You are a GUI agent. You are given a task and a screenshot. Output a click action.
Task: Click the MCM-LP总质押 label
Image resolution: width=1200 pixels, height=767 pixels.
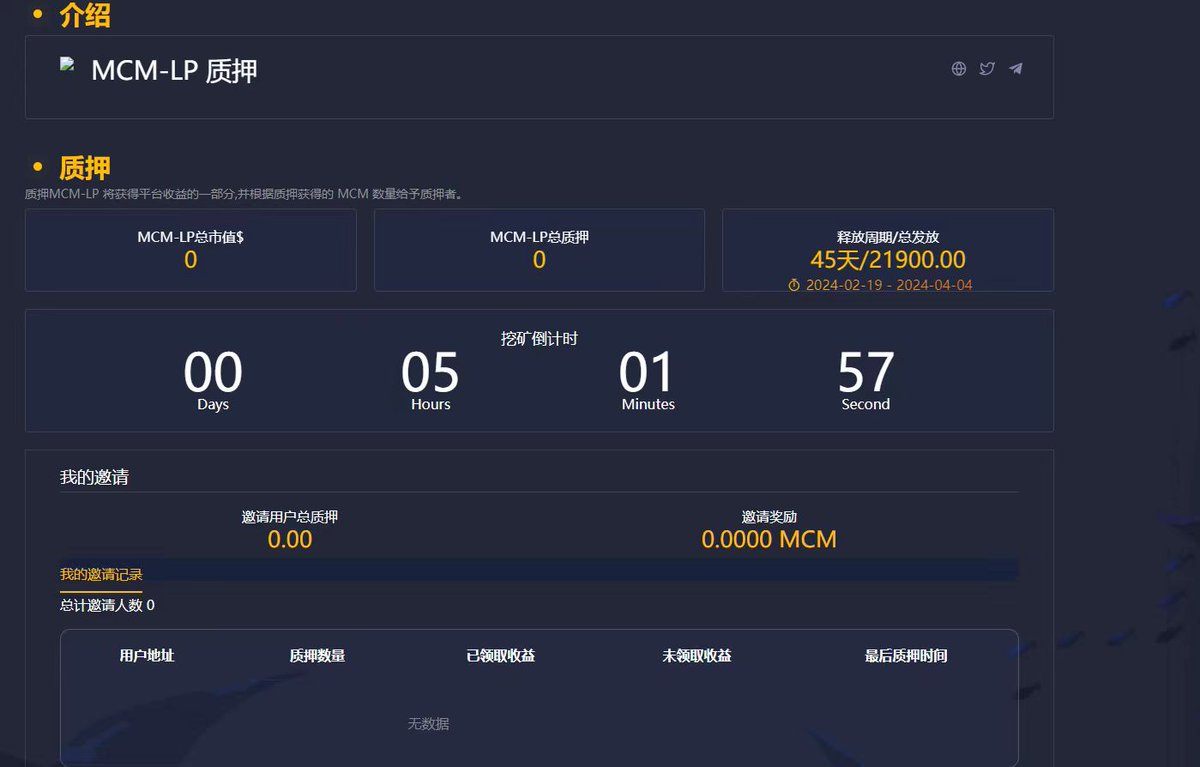click(539, 237)
